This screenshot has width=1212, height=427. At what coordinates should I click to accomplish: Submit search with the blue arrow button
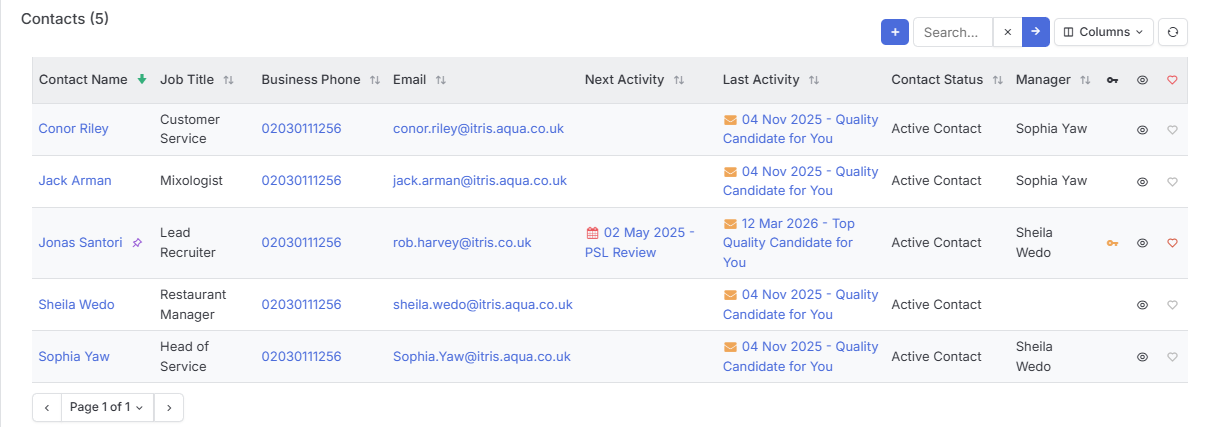tap(1035, 32)
